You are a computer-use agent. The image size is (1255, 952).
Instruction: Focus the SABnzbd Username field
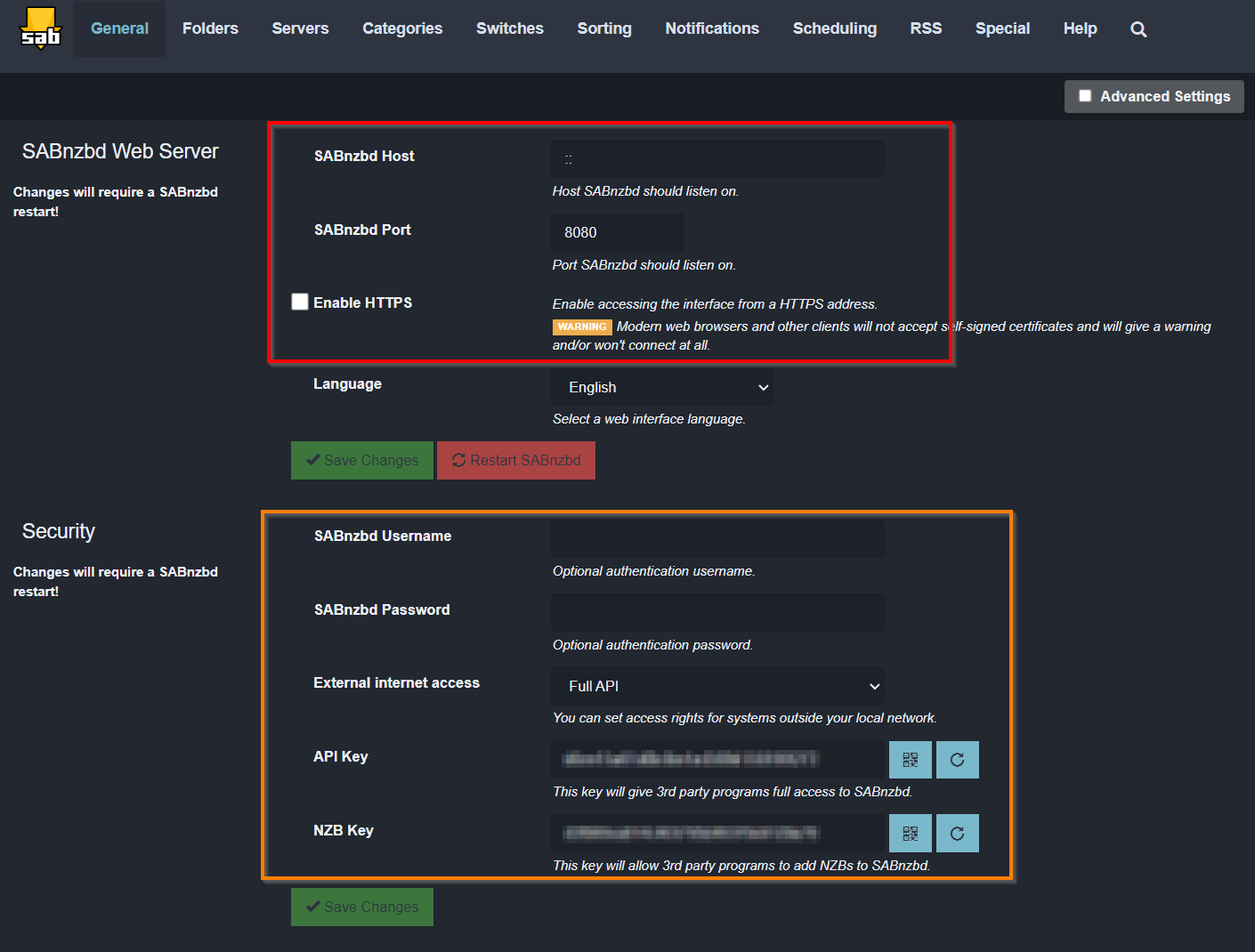pyautogui.click(x=717, y=539)
